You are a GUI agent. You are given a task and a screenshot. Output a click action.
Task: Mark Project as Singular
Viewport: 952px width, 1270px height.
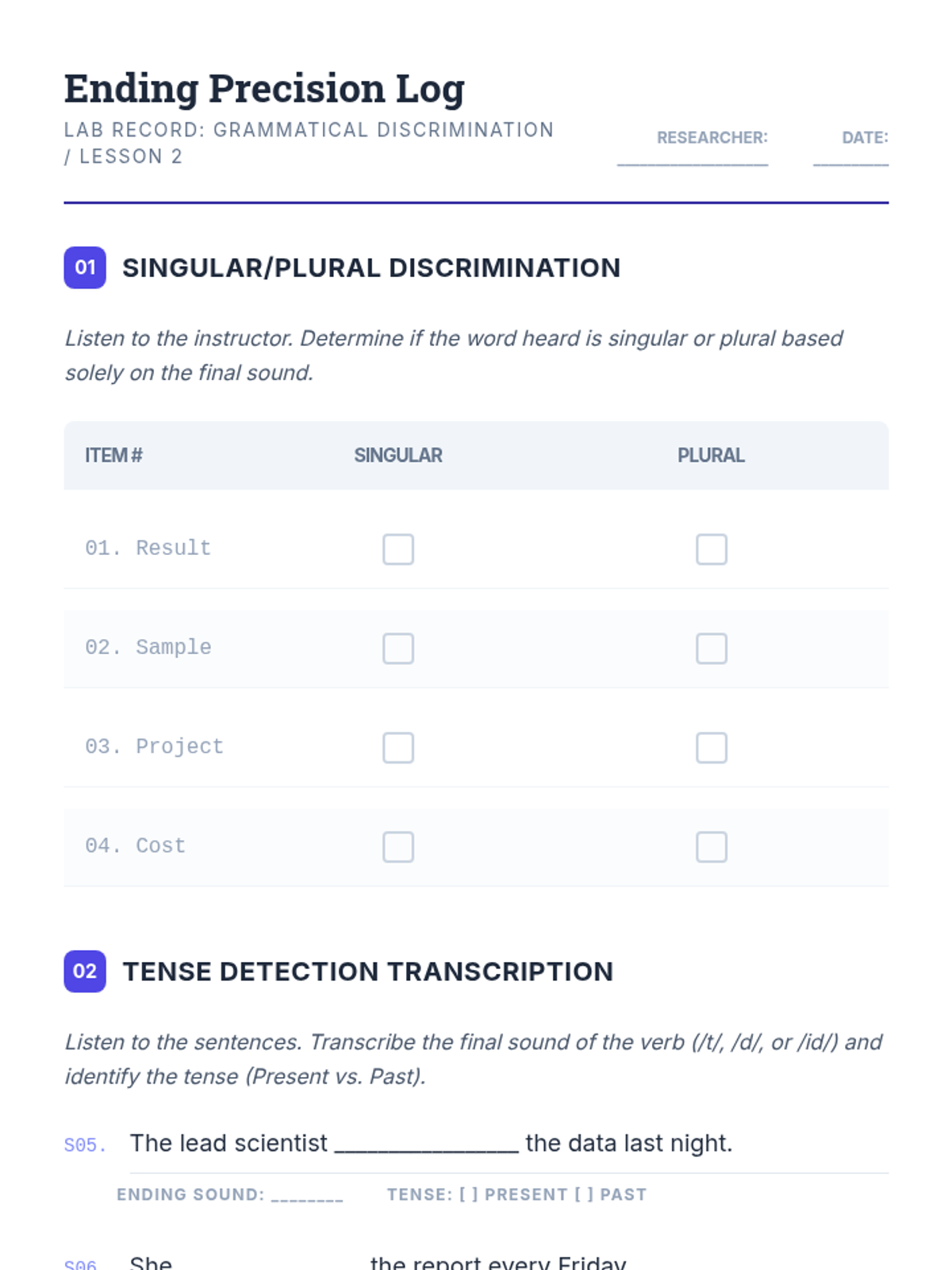point(398,748)
